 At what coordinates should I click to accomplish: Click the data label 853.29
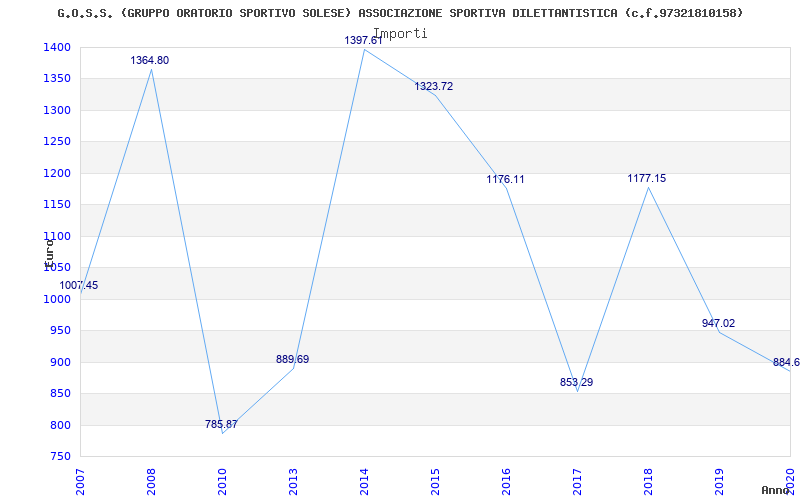[577, 382]
